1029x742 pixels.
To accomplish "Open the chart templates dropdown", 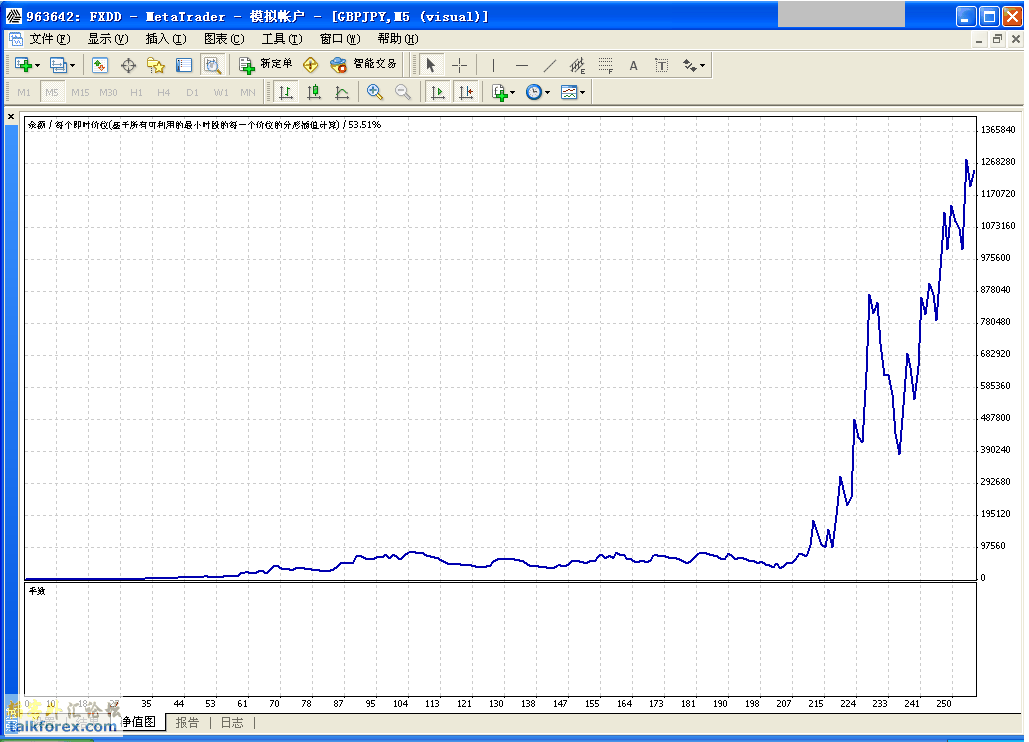I will coord(573,93).
